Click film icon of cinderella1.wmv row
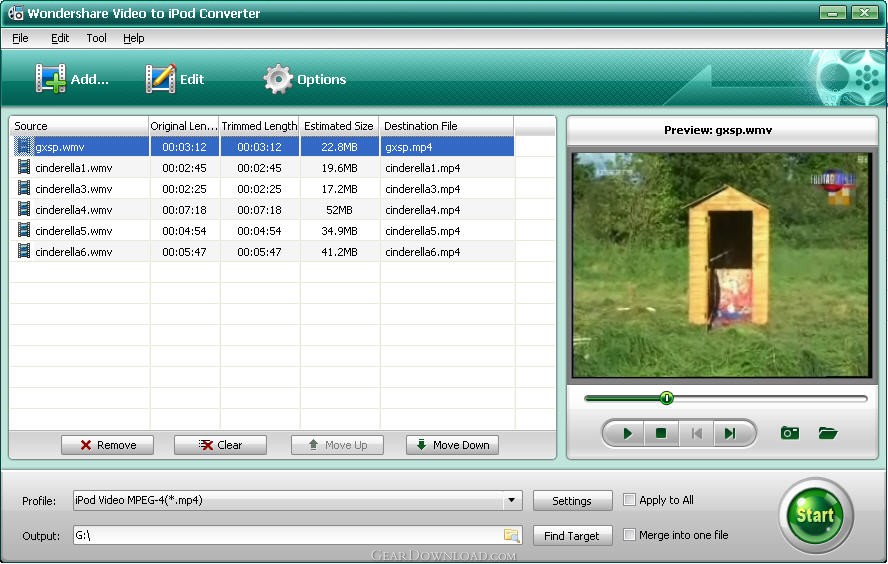Viewport: 888px width, 564px height. pos(24,168)
